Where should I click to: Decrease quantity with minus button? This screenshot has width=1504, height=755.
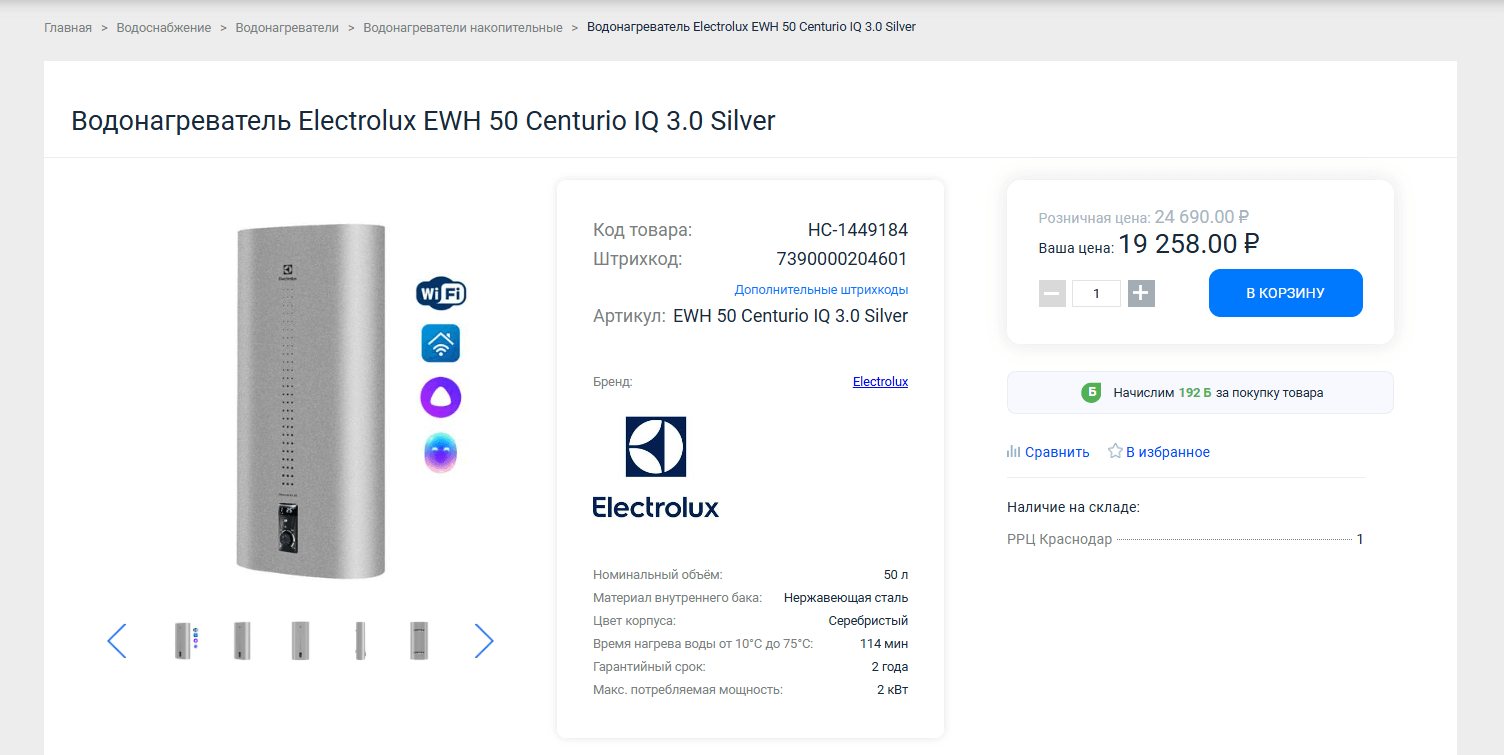(x=1052, y=293)
